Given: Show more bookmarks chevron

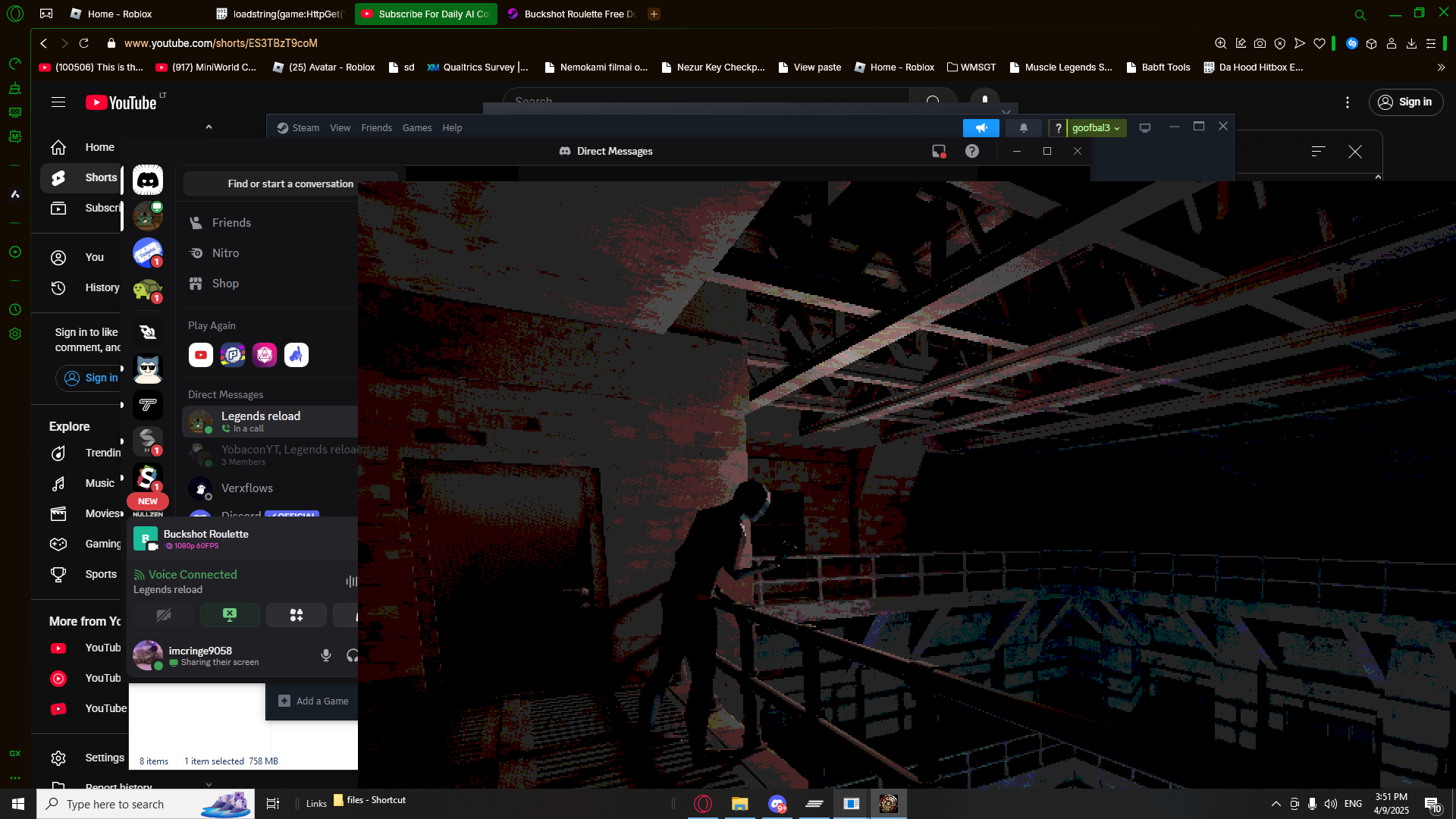Looking at the screenshot, I should click(1442, 67).
